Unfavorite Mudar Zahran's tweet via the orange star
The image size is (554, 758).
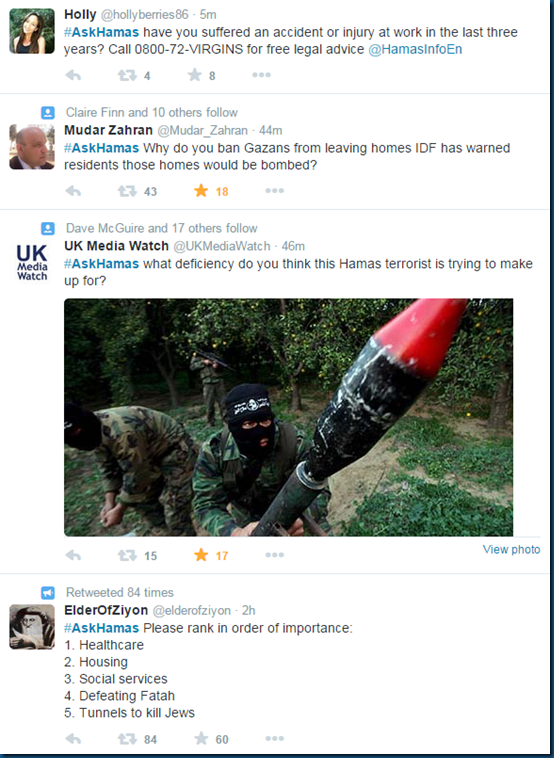[x=201, y=190]
